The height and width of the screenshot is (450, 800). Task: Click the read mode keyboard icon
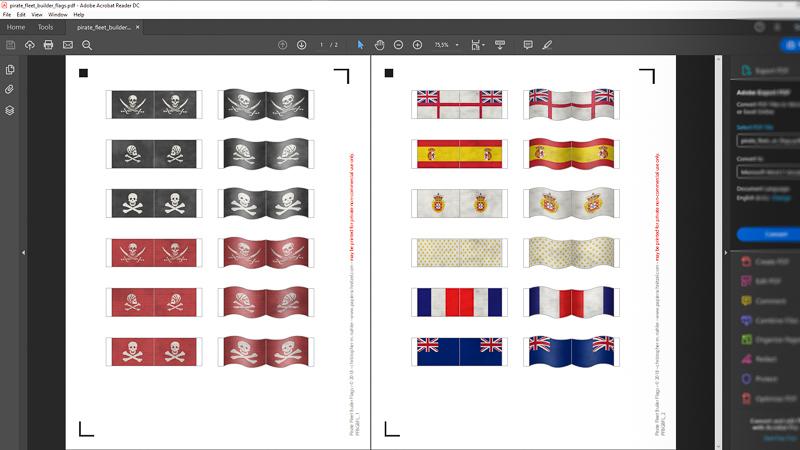500,45
